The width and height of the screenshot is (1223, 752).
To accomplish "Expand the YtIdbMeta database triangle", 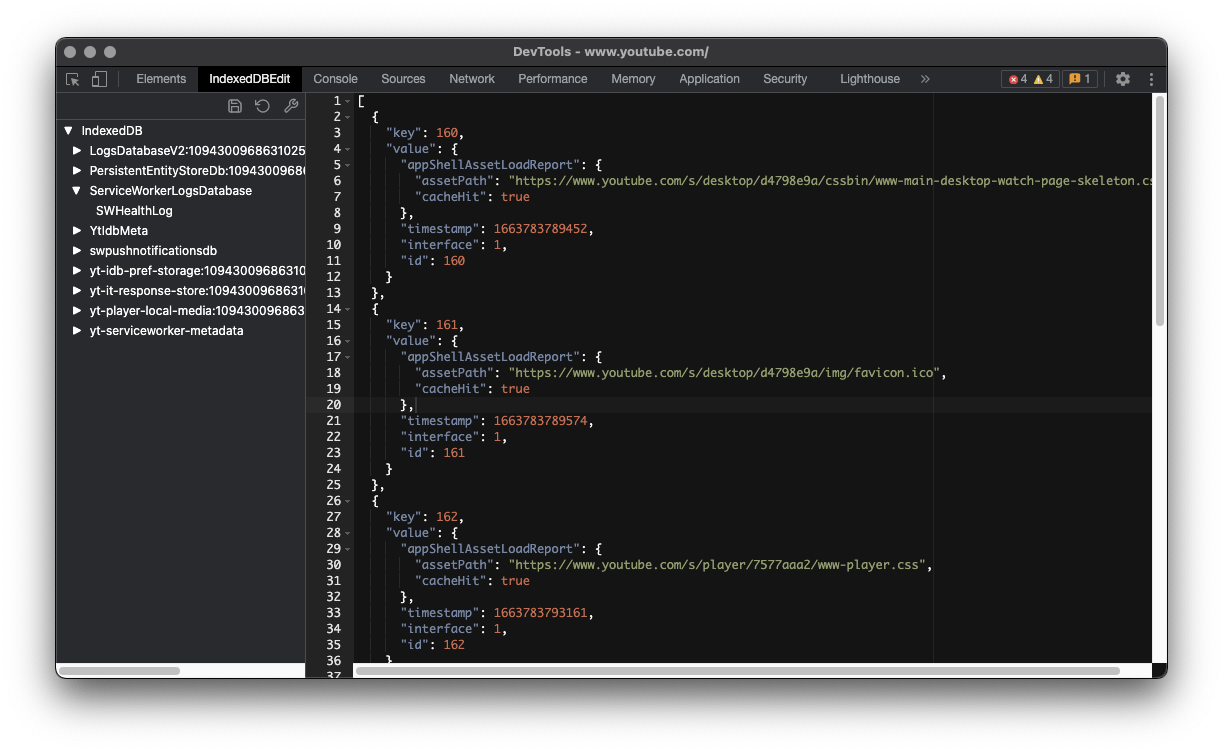I will coord(78,231).
